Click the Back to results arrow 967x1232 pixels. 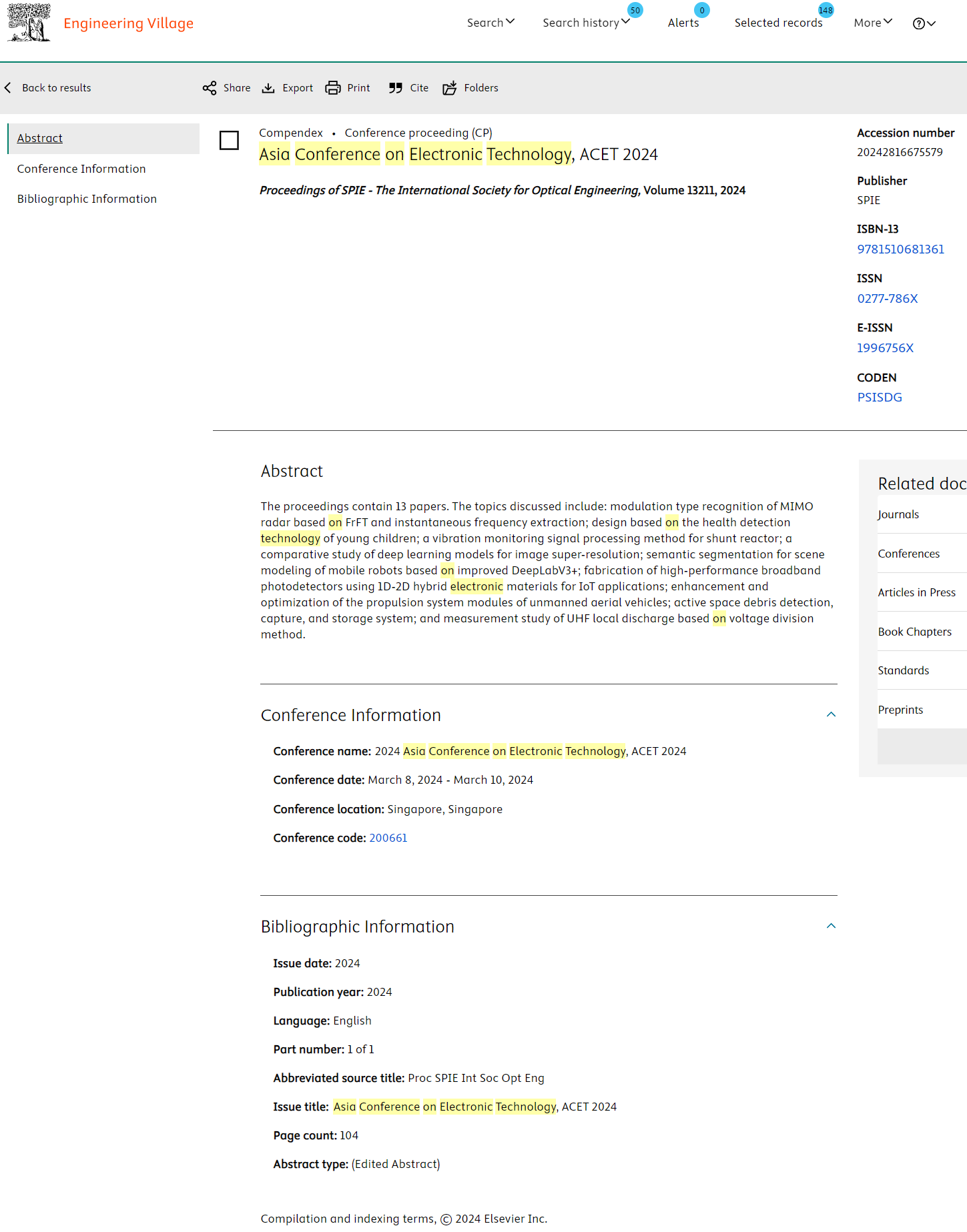coord(8,88)
